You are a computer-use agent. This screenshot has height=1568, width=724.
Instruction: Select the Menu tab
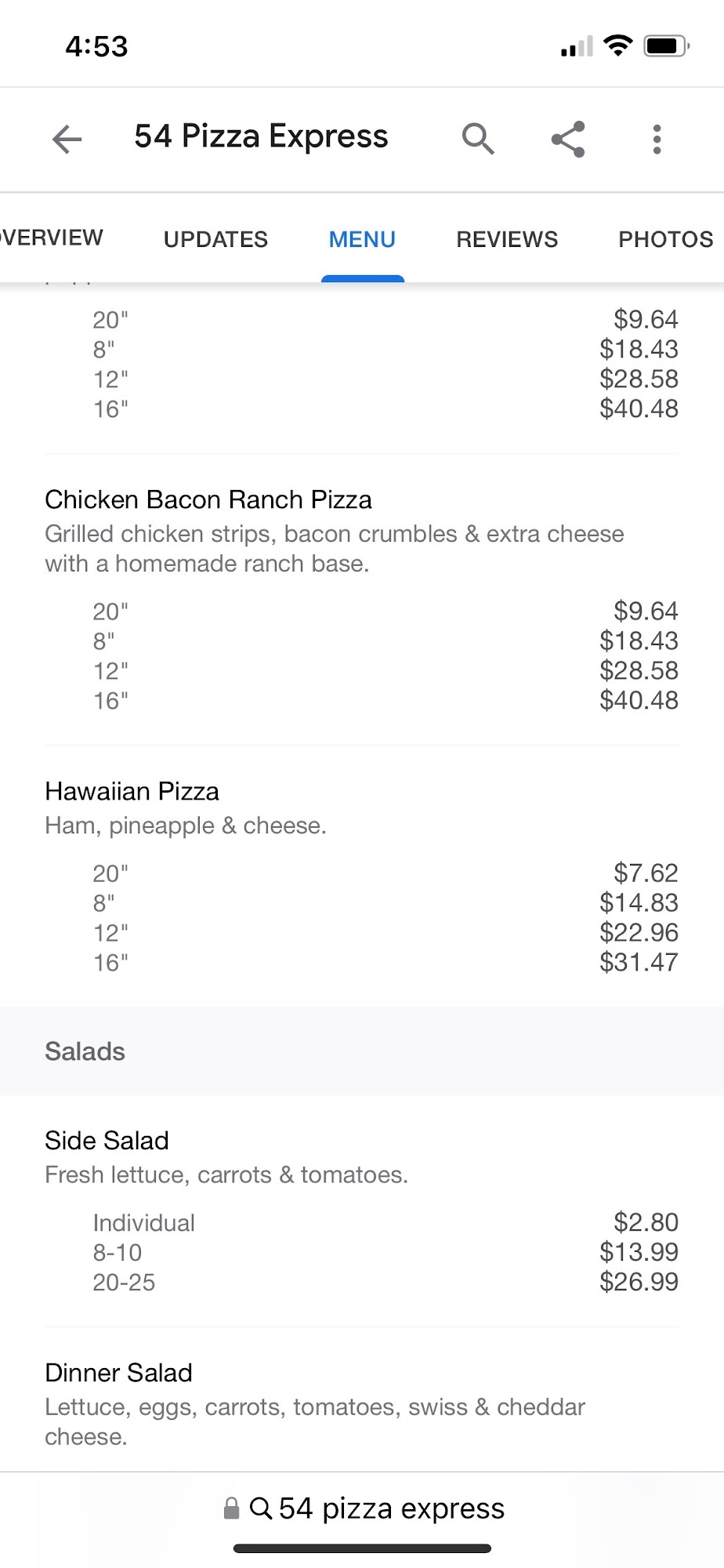[x=362, y=239]
